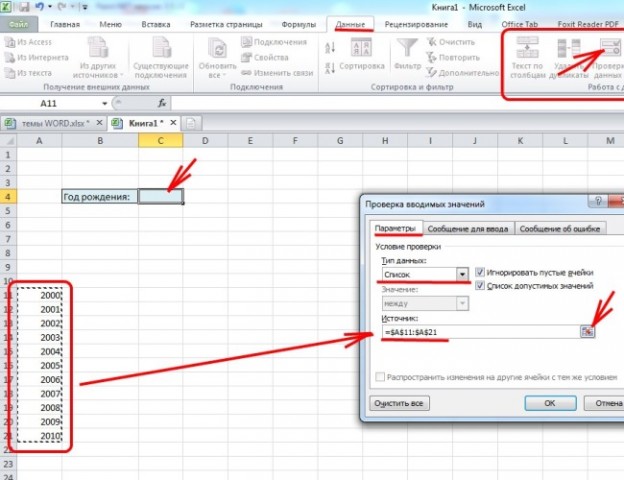Switch to 'Сообщение об ошибке' tab
624x480 pixels.
560,228
